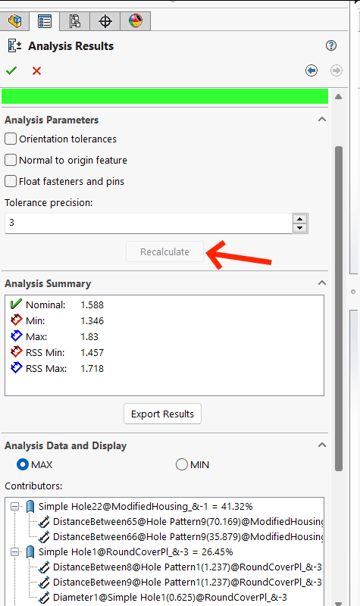The height and width of the screenshot is (606, 360).
Task: Collapse the Analysis Summary section
Action: tap(322, 283)
